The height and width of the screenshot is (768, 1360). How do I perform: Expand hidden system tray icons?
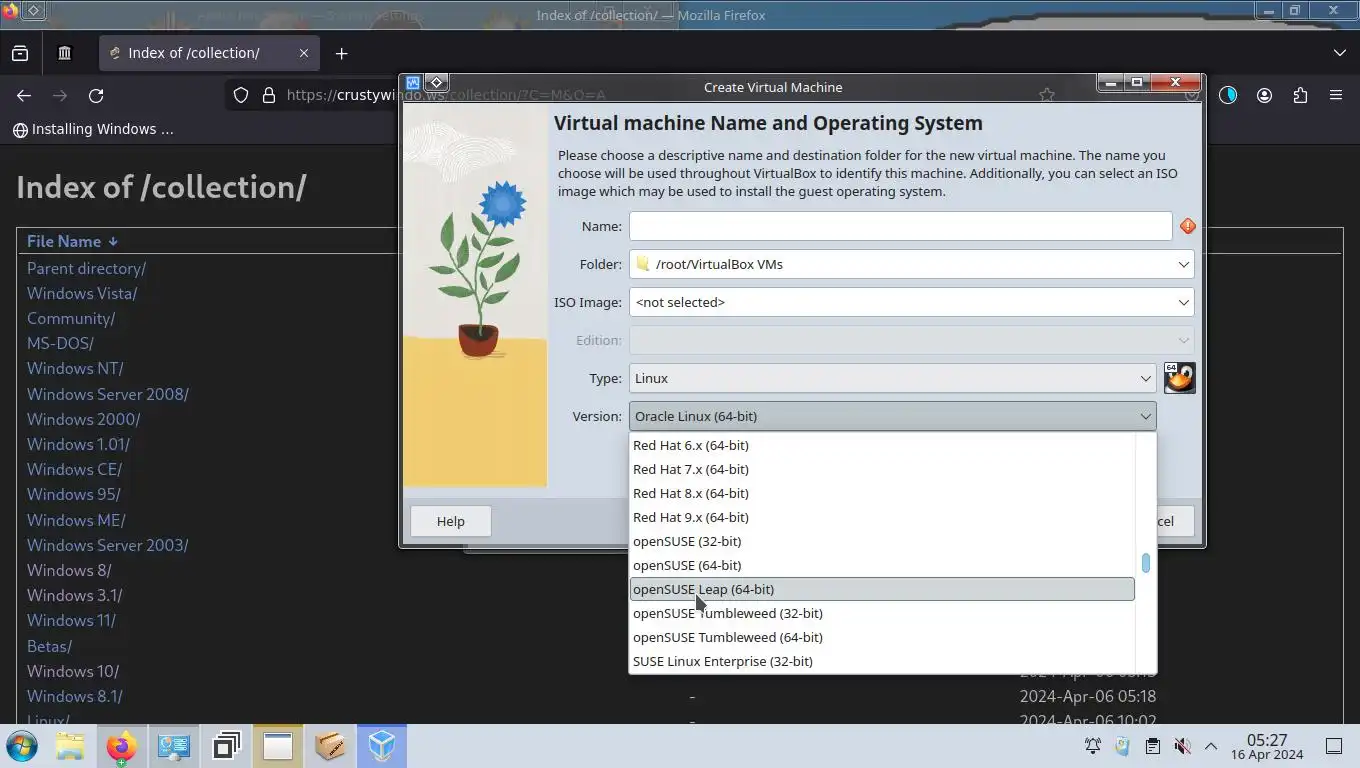coord(1210,746)
